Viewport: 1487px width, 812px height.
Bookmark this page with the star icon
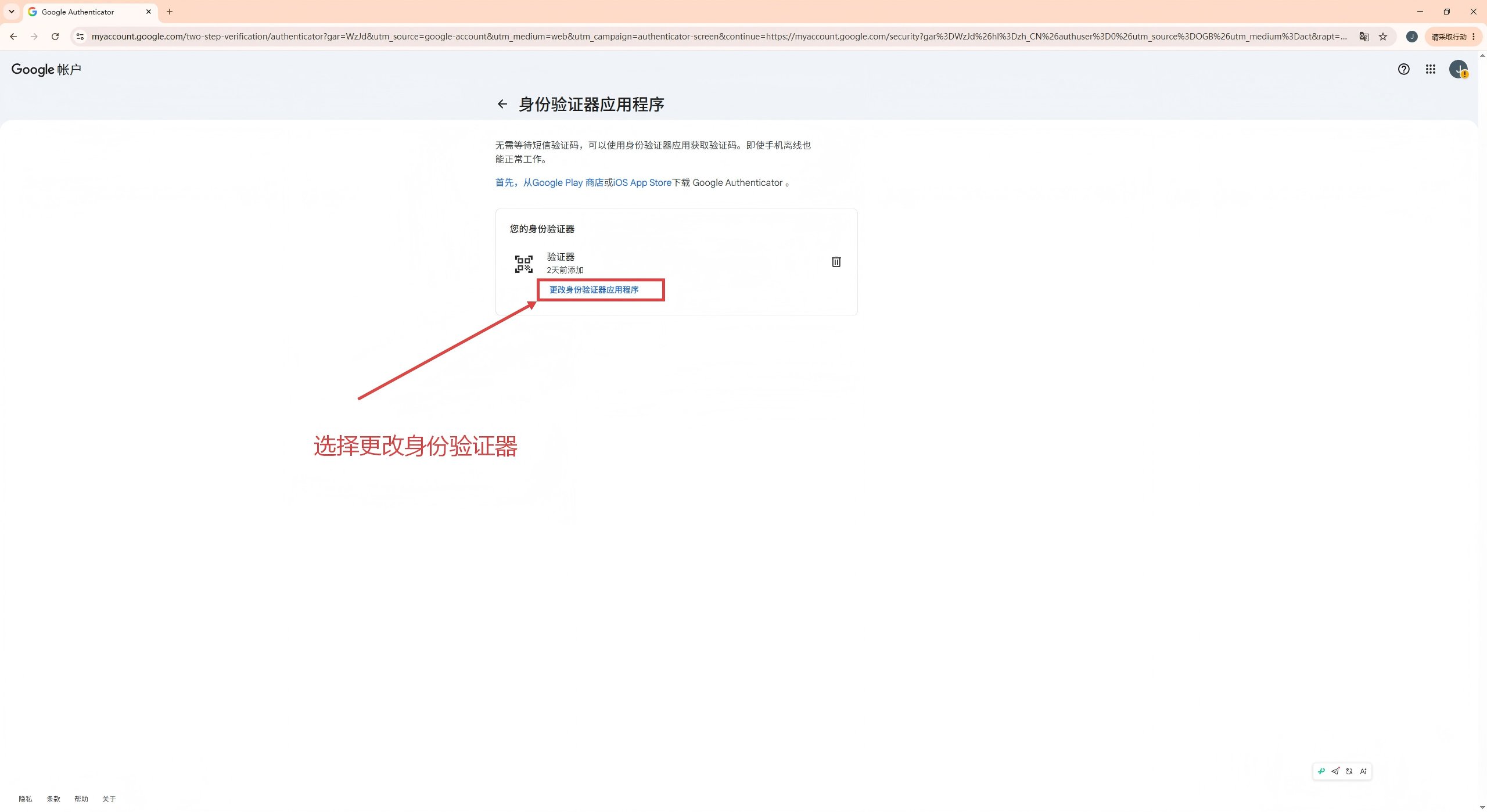1383,37
